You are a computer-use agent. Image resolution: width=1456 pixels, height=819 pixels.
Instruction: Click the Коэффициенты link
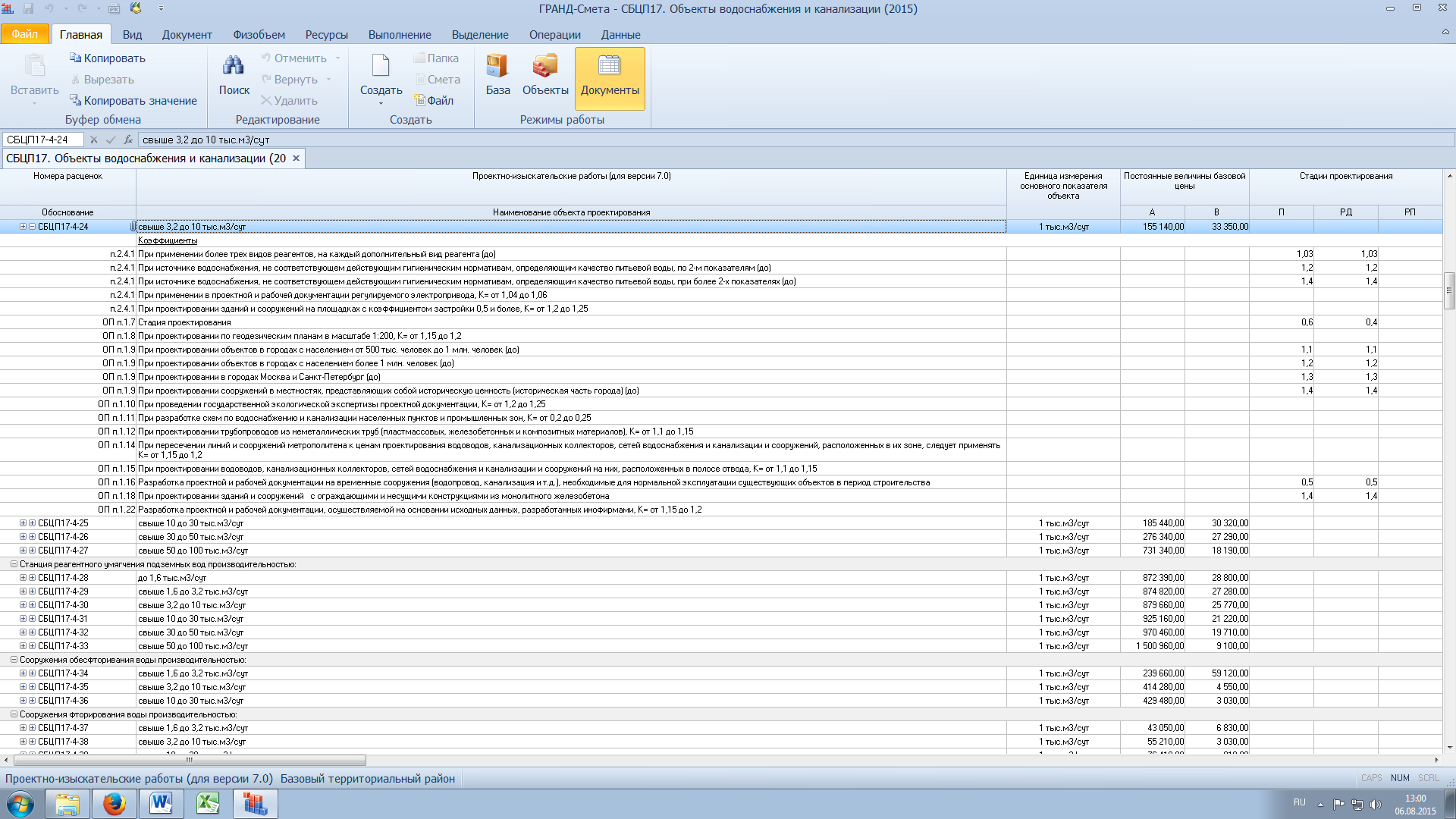tap(168, 240)
